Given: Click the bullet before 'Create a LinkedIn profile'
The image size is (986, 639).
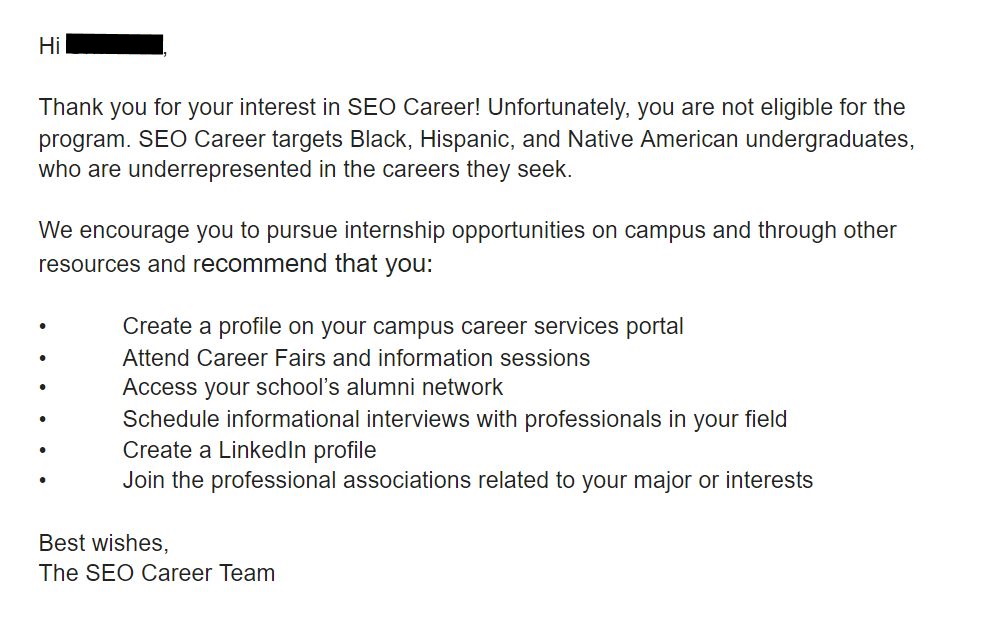Looking at the screenshot, I should pyautogui.click(x=42, y=450).
